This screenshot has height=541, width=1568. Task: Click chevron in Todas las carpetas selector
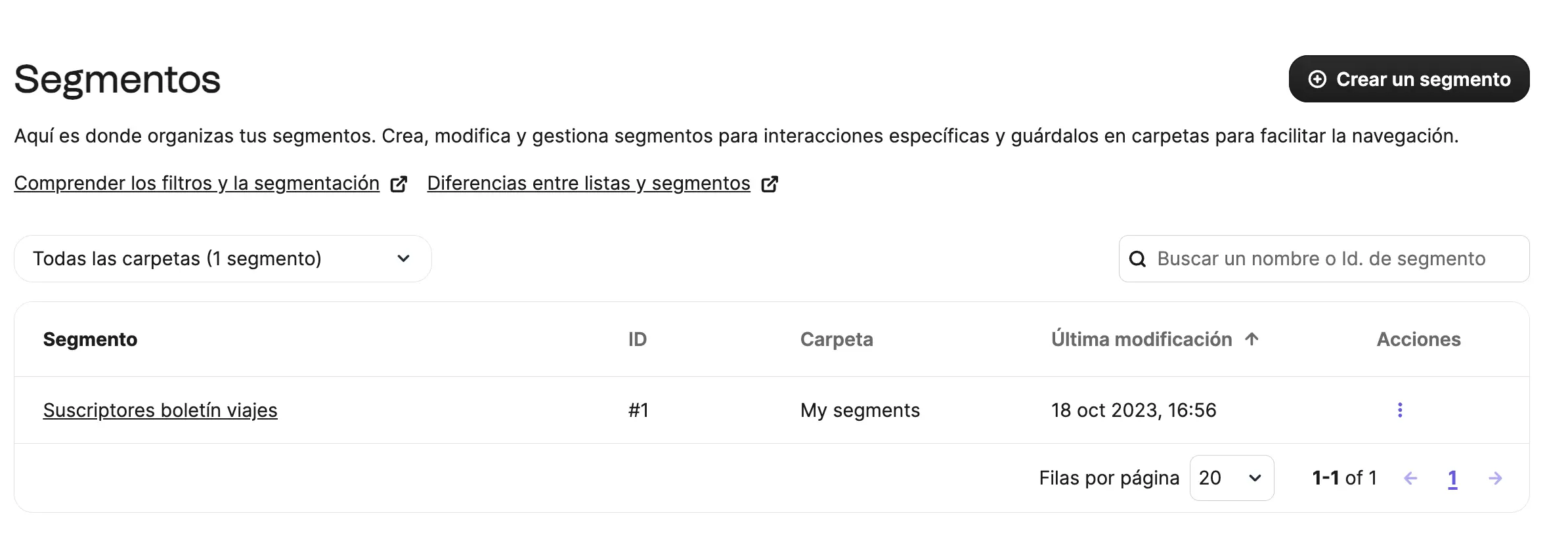coord(404,259)
